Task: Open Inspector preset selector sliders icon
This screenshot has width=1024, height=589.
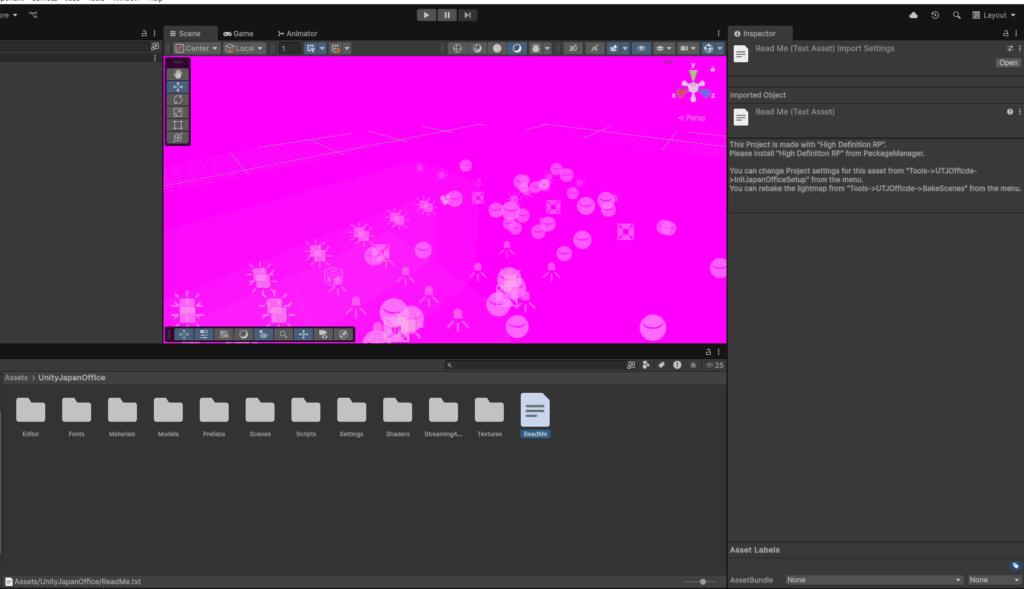Action: point(1010,48)
